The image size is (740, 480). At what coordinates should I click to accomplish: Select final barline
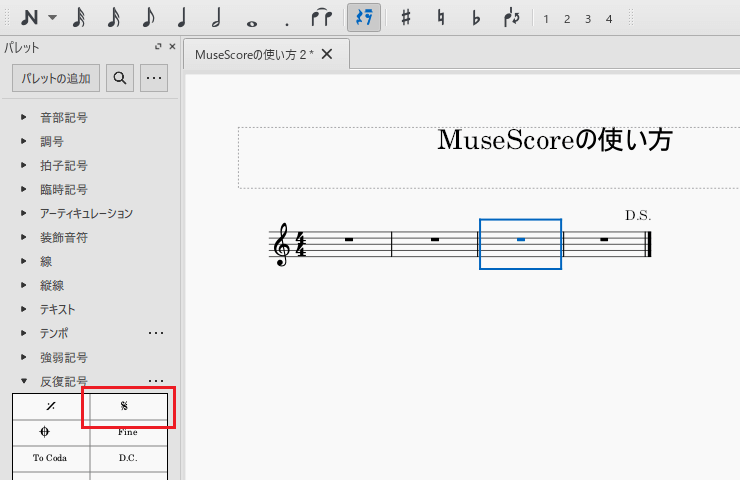(x=648, y=244)
